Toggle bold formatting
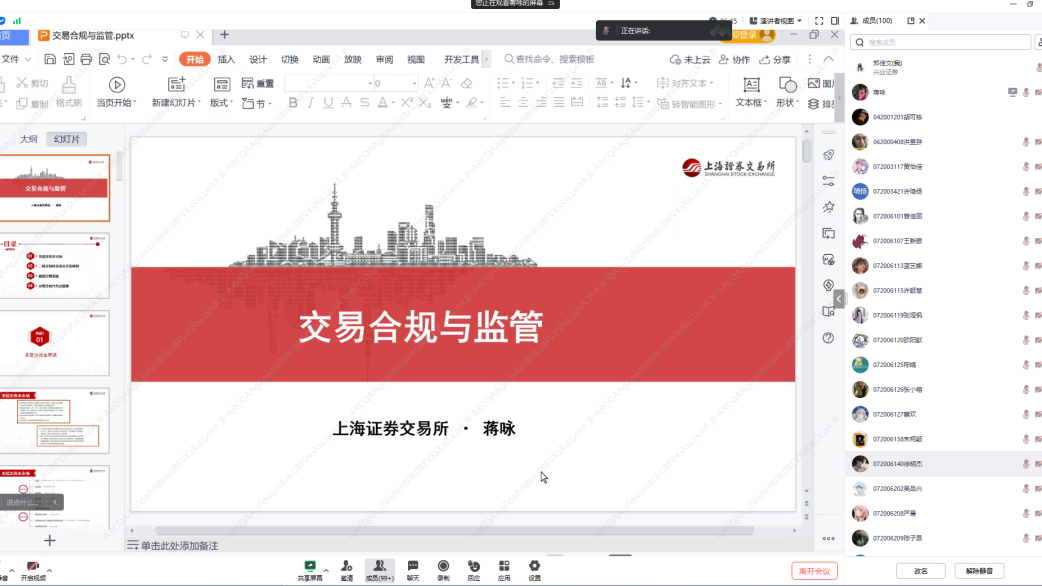 click(x=293, y=102)
